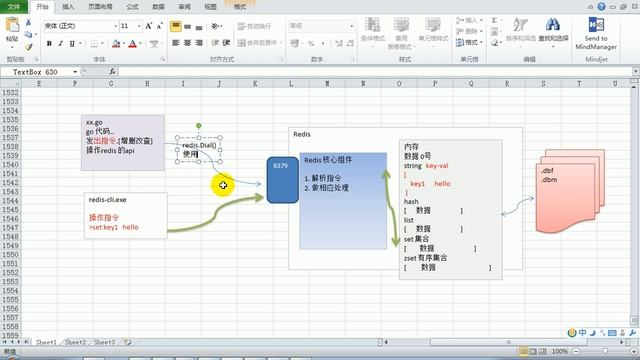This screenshot has width=640, height=360.
Task: Click the format cells button
Action: [469, 42]
